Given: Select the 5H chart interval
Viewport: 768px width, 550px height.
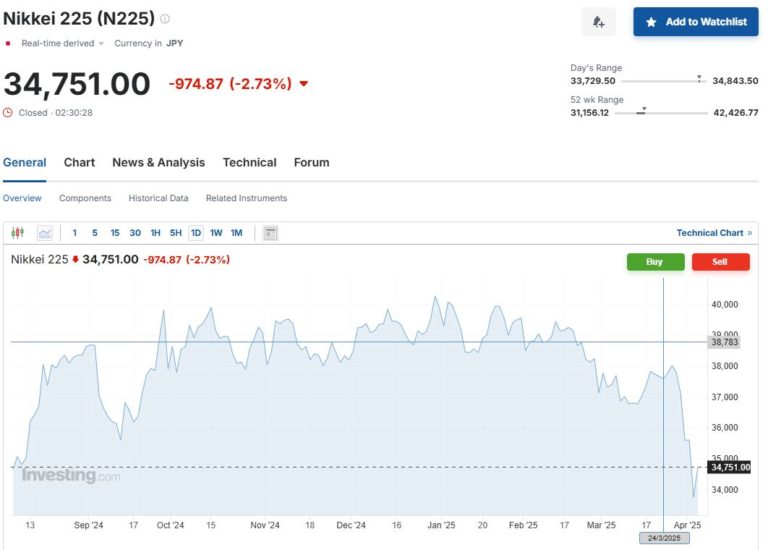Looking at the screenshot, I should [176, 233].
